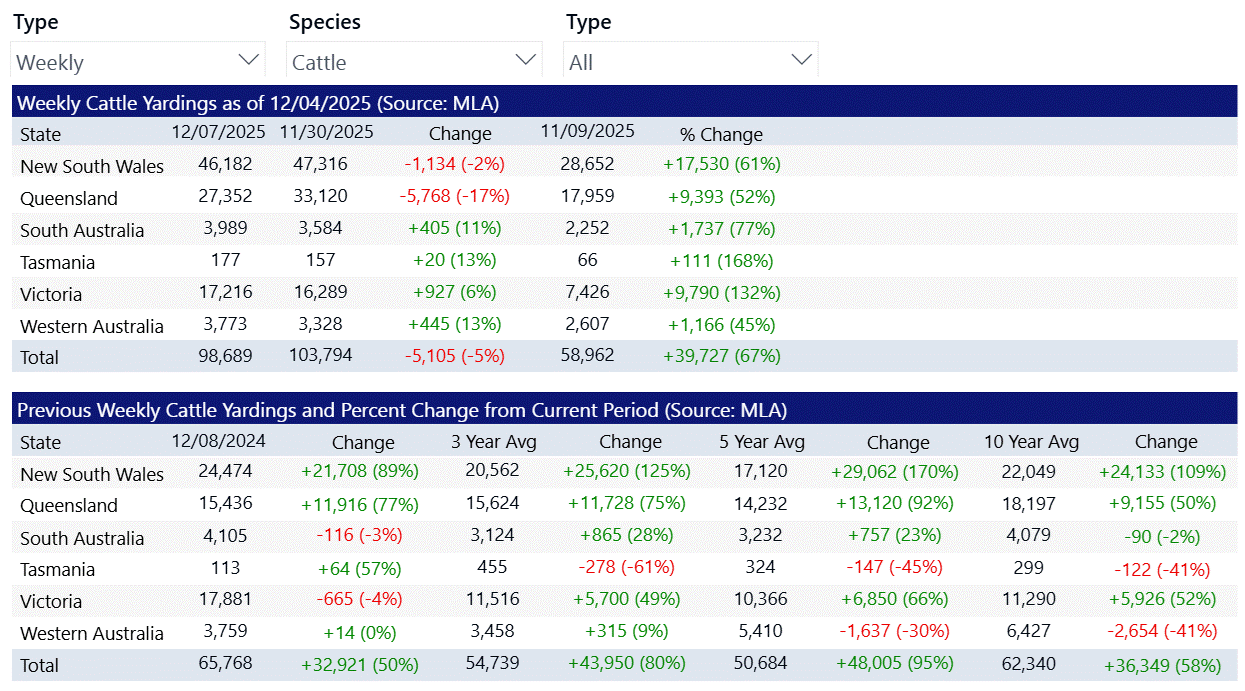Image resolution: width=1245 pixels, height=691 pixels.
Task: Click the +927 (6%) Victoria cell
Action: tap(455, 292)
